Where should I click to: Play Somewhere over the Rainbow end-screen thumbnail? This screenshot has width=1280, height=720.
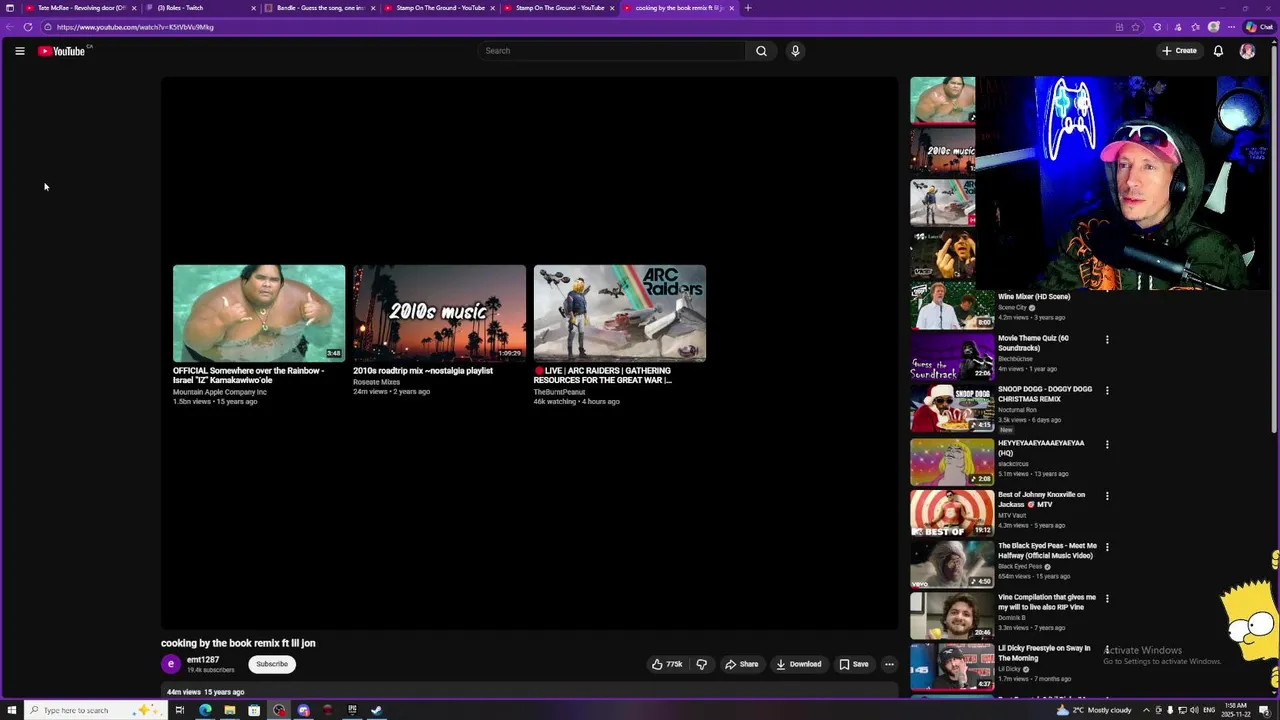coord(259,313)
